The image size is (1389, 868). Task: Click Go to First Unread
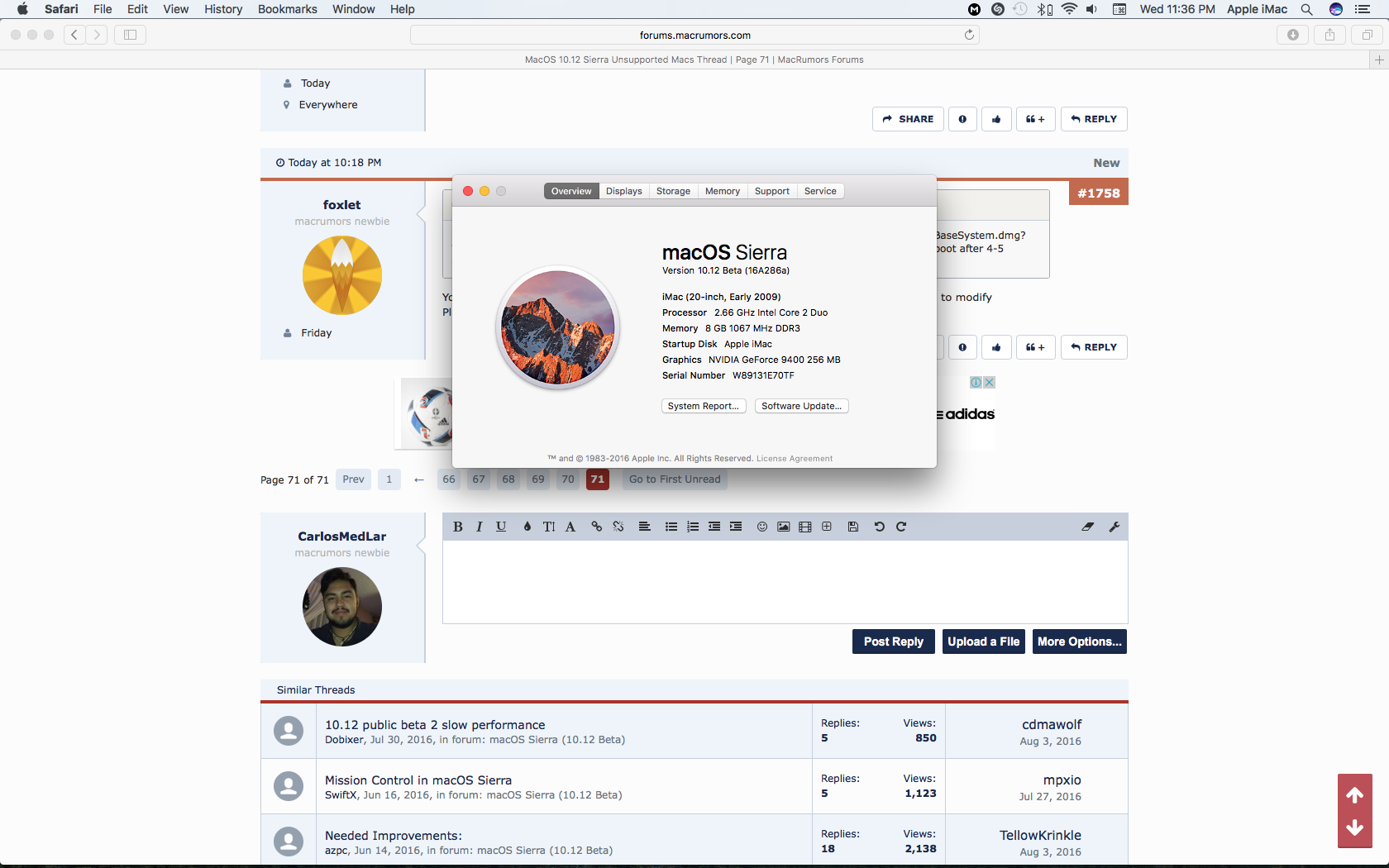point(675,479)
